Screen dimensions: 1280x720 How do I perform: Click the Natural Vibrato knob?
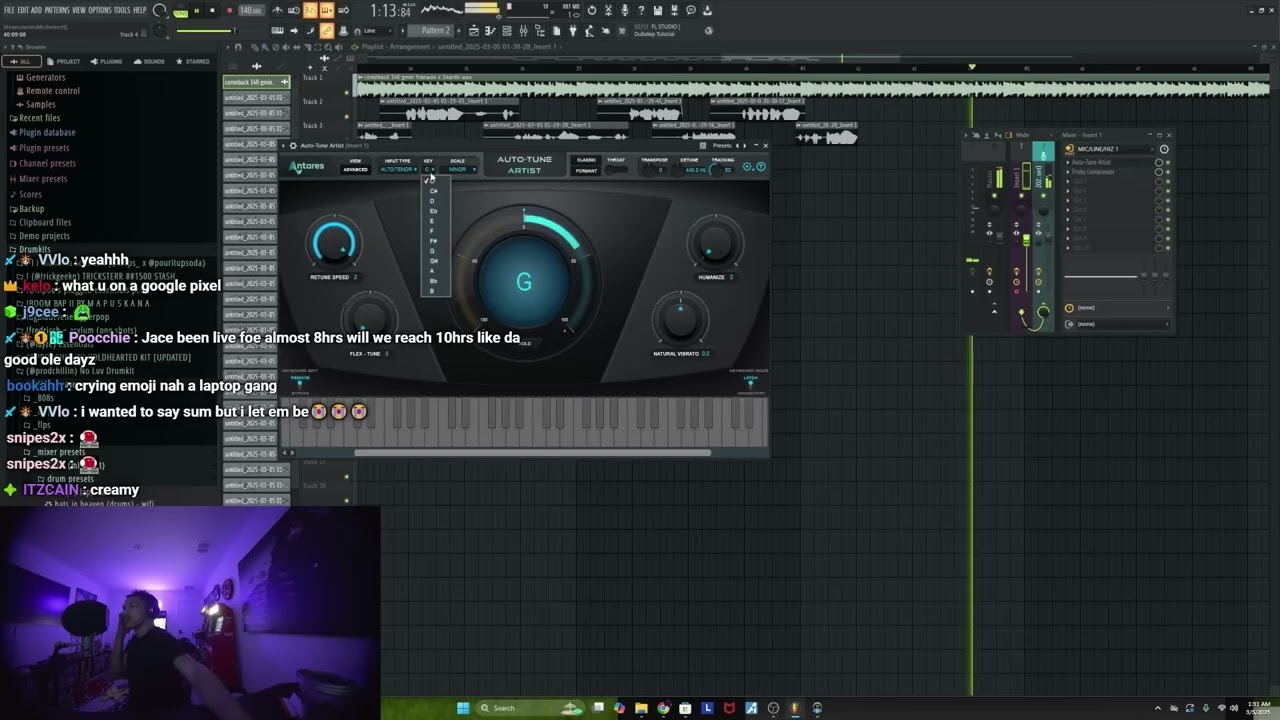pyautogui.click(x=680, y=320)
